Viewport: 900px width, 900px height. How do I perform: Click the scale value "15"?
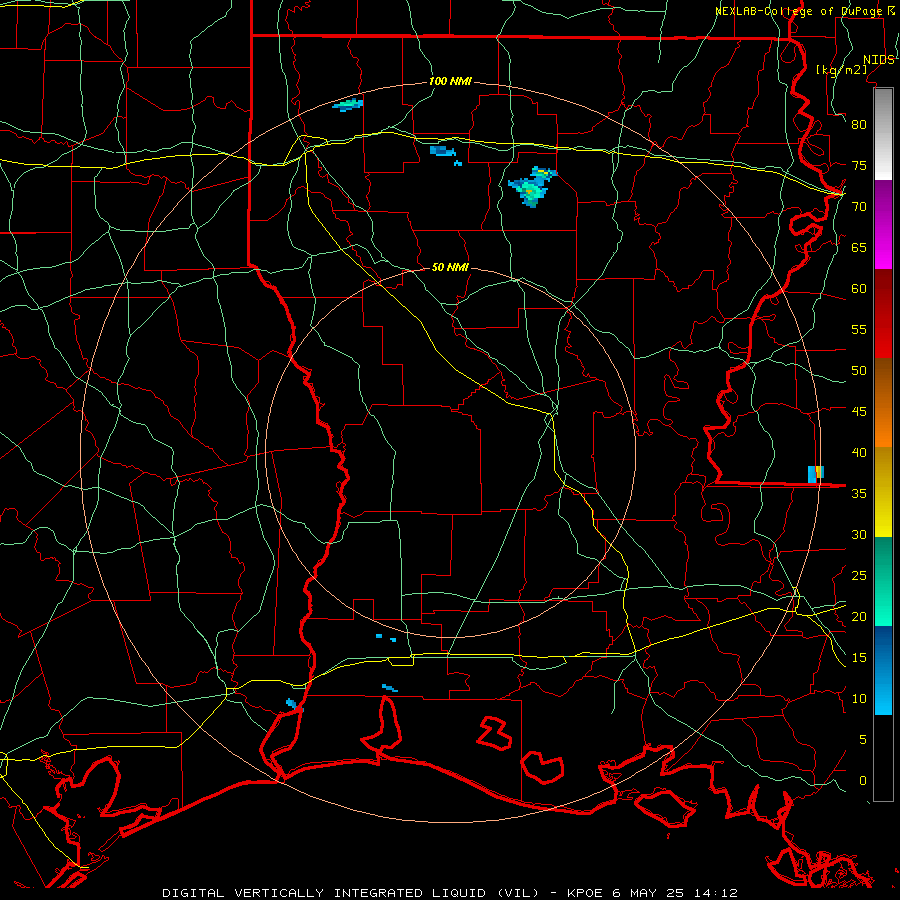point(859,658)
